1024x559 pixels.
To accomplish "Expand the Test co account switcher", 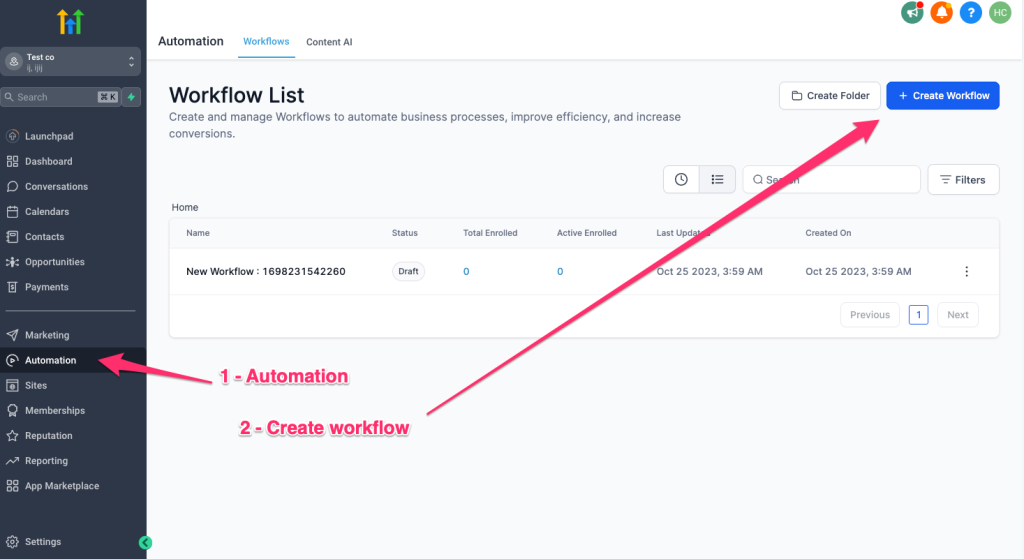I will tap(71, 61).
